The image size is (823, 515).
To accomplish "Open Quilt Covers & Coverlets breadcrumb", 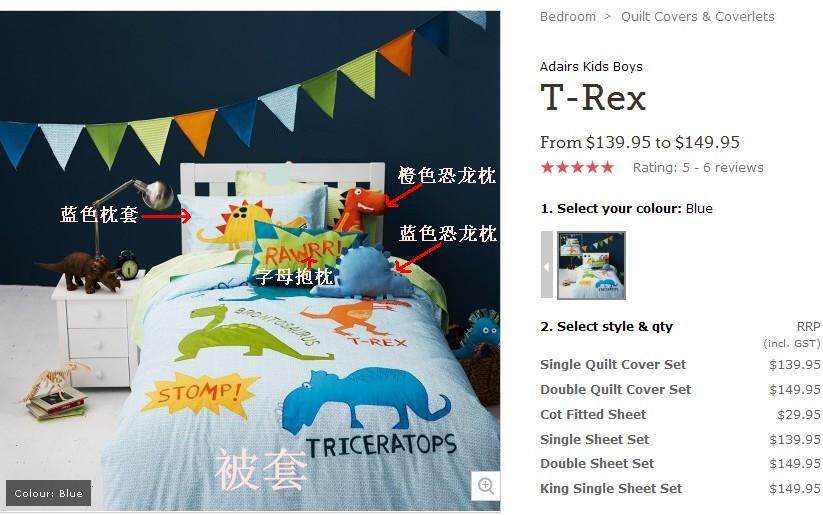I will pyautogui.click(x=698, y=17).
